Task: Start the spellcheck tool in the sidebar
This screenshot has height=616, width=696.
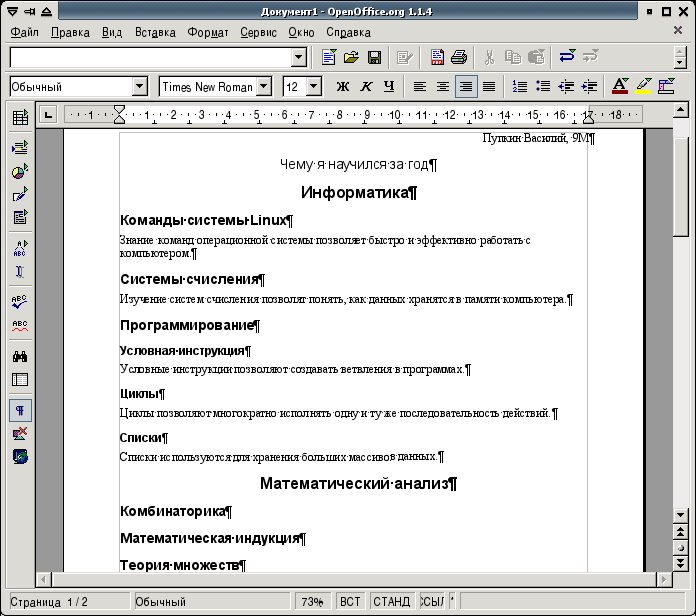Action: coord(19,299)
